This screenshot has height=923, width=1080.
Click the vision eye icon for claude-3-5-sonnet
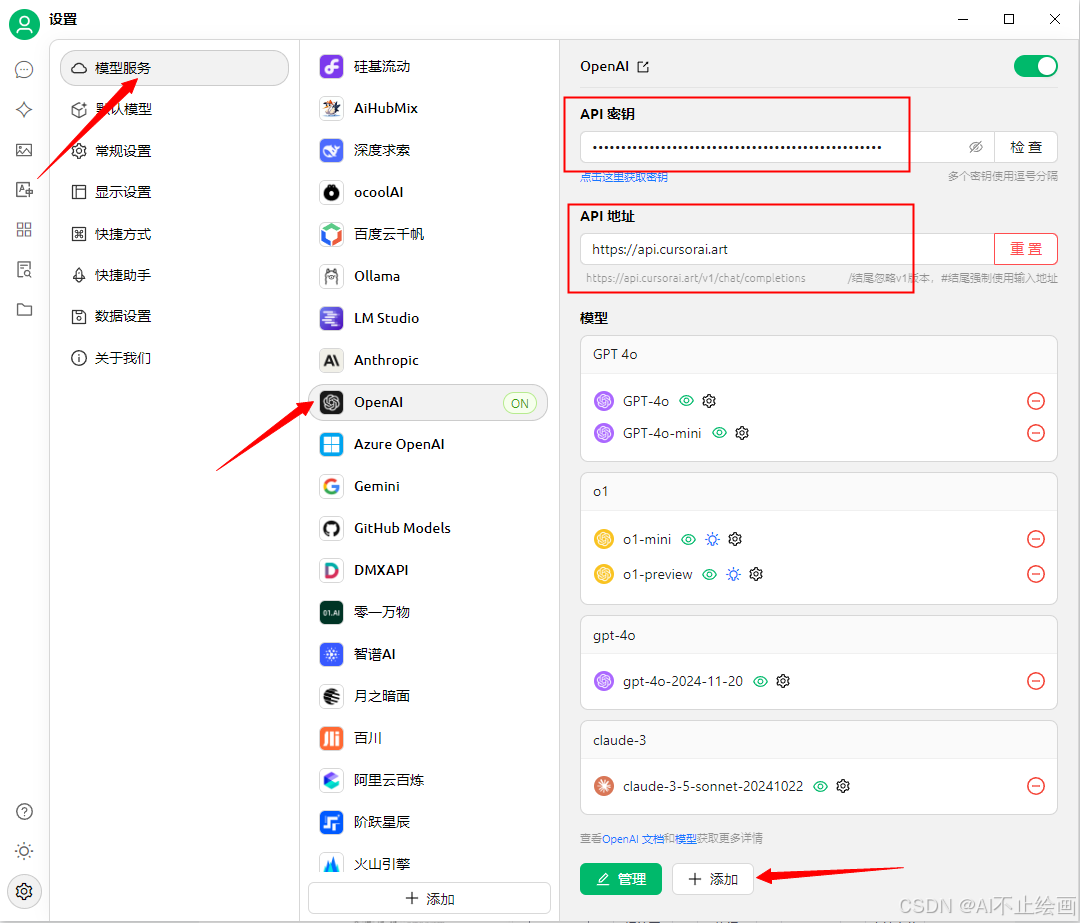[x=820, y=786]
